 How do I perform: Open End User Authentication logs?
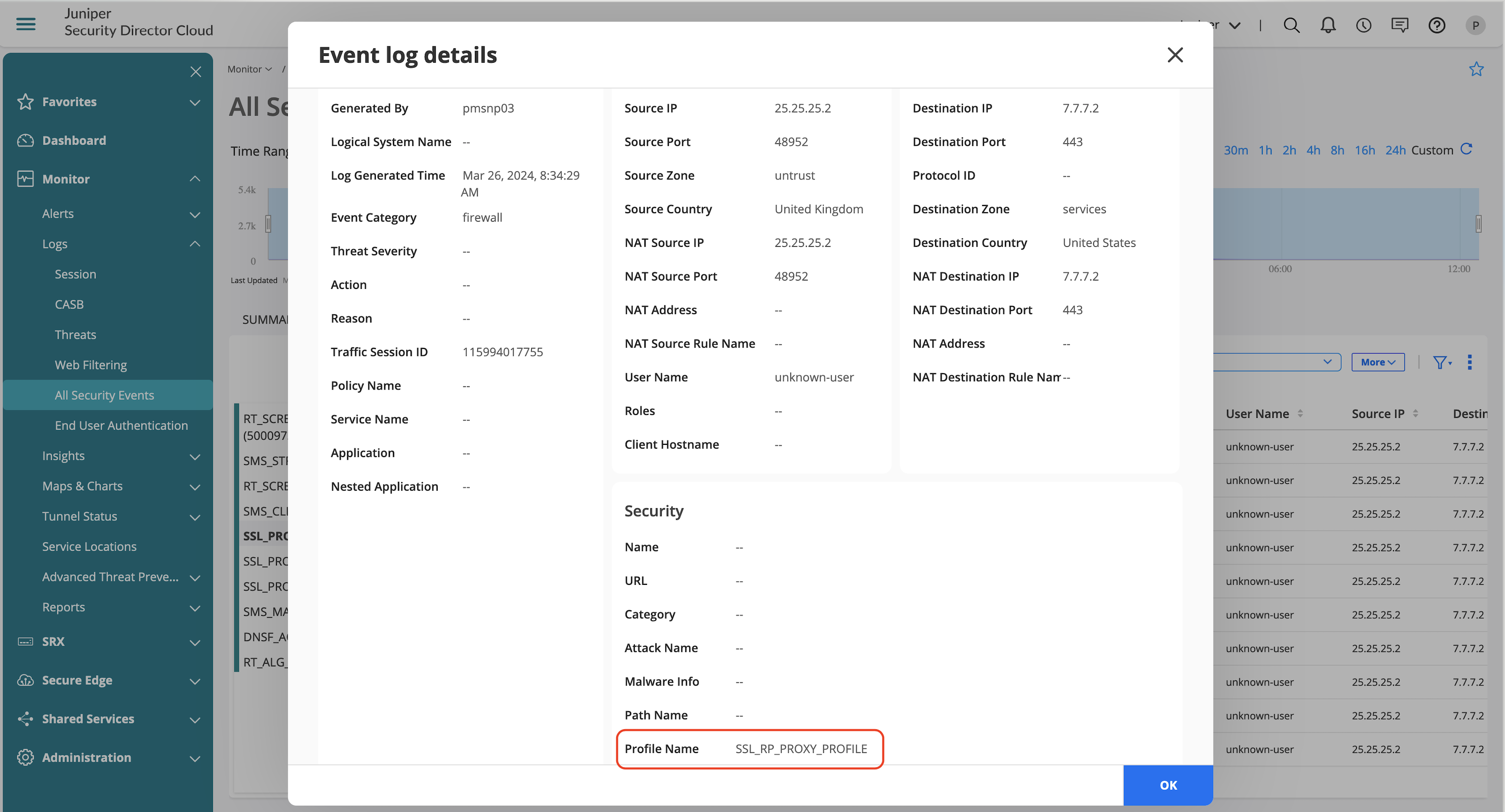[121, 426]
